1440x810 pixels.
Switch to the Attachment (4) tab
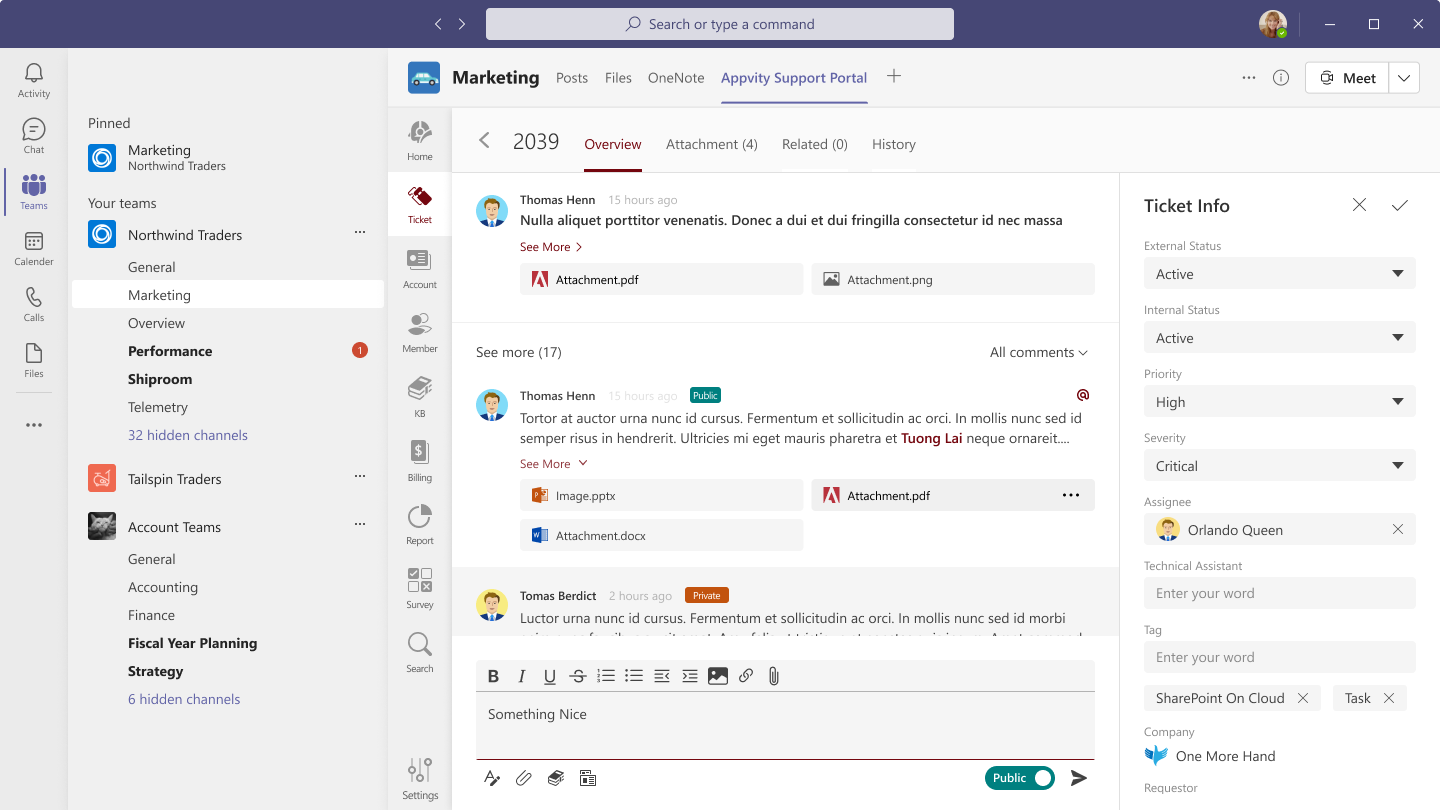[x=711, y=144]
